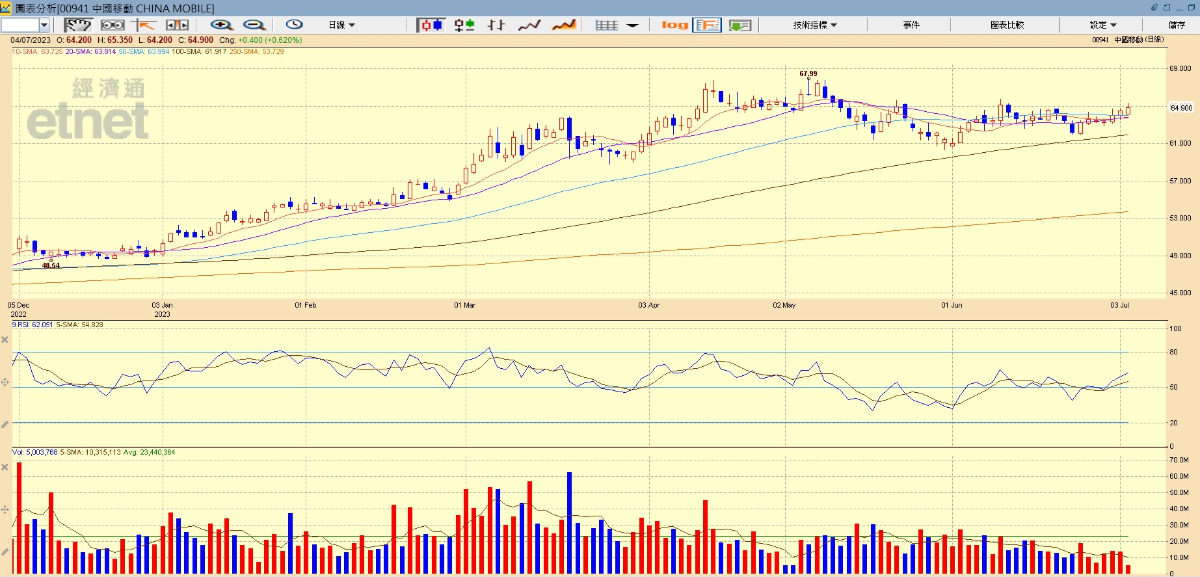The image size is (1200, 577).
Task: Open the 日線 period dropdown
Action: (342, 24)
